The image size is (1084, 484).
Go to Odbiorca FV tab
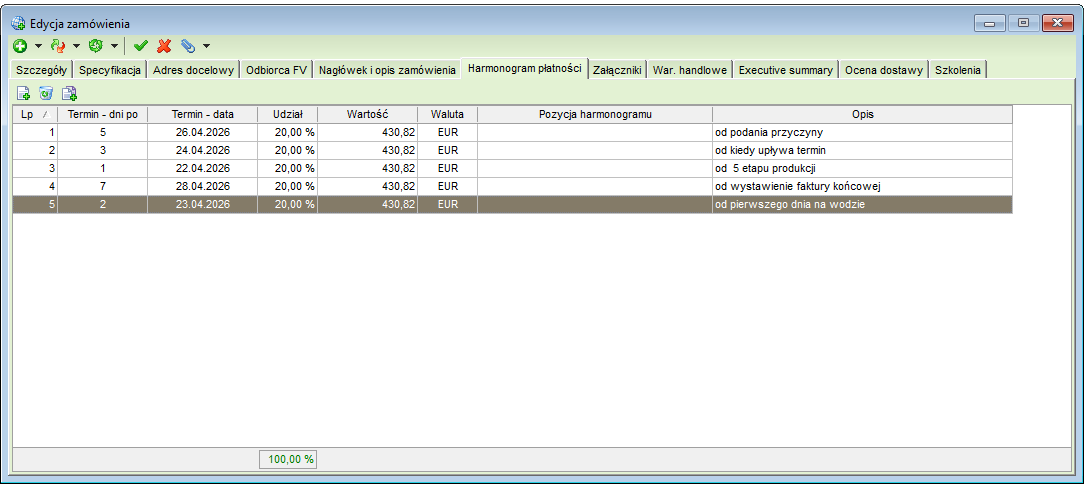tap(277, 70)
